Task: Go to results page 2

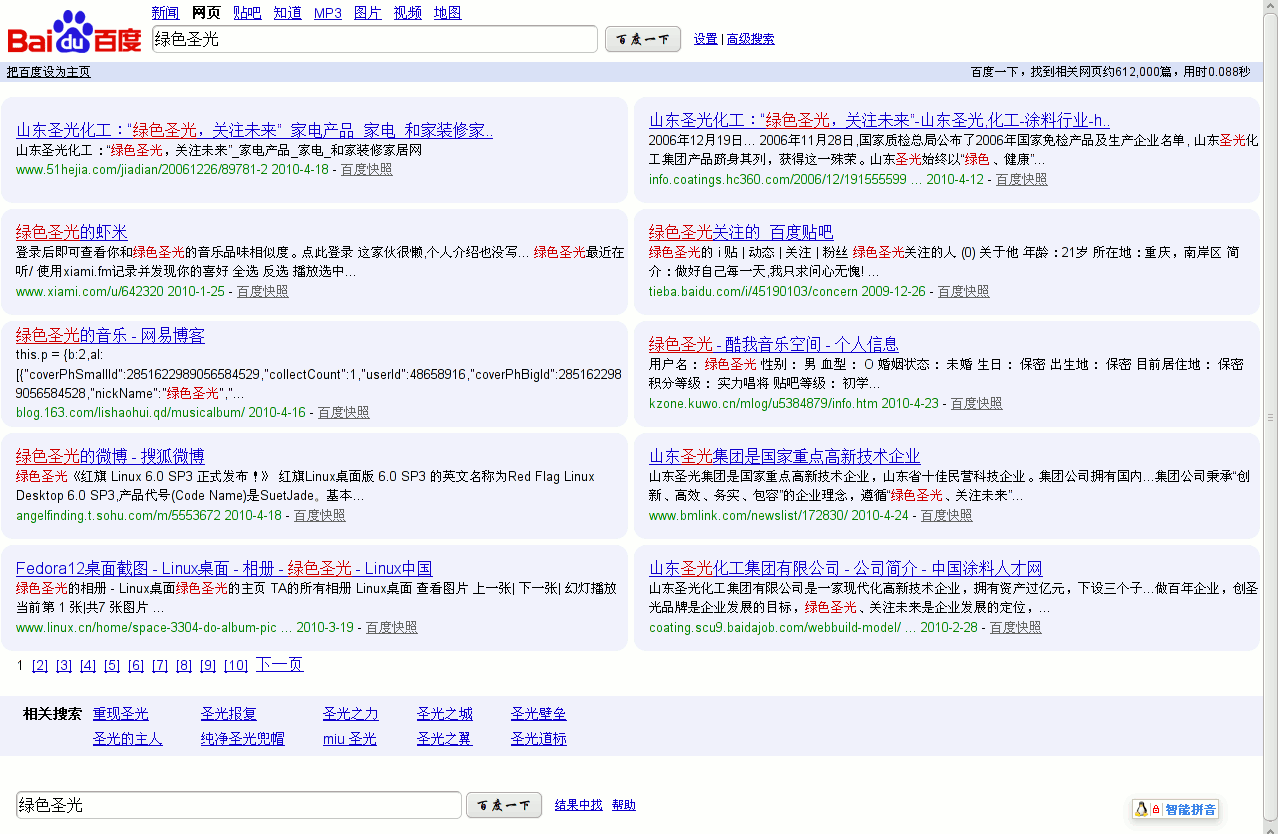Action: pos(40,666)
